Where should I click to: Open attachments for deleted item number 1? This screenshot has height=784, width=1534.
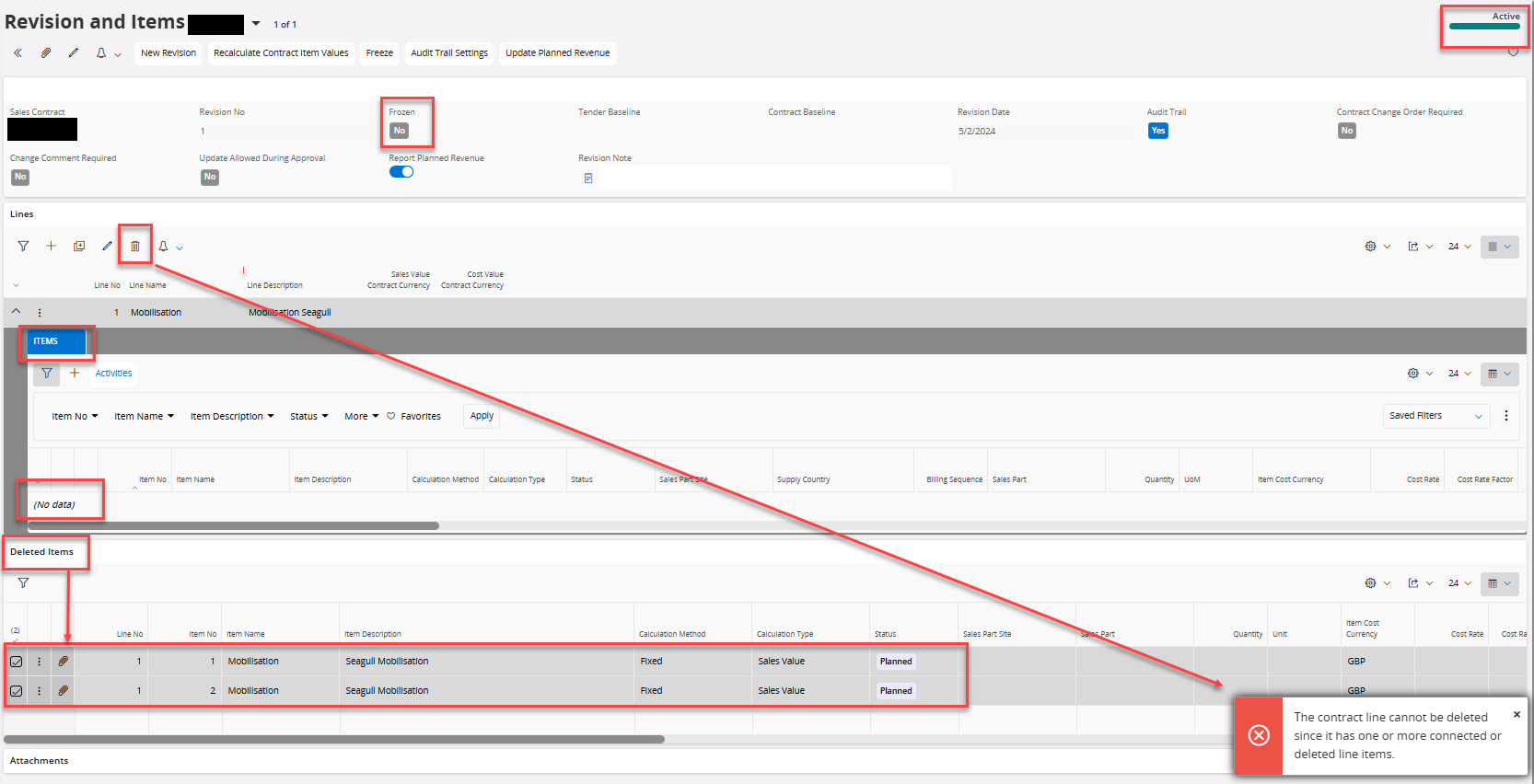pos(63,662)
